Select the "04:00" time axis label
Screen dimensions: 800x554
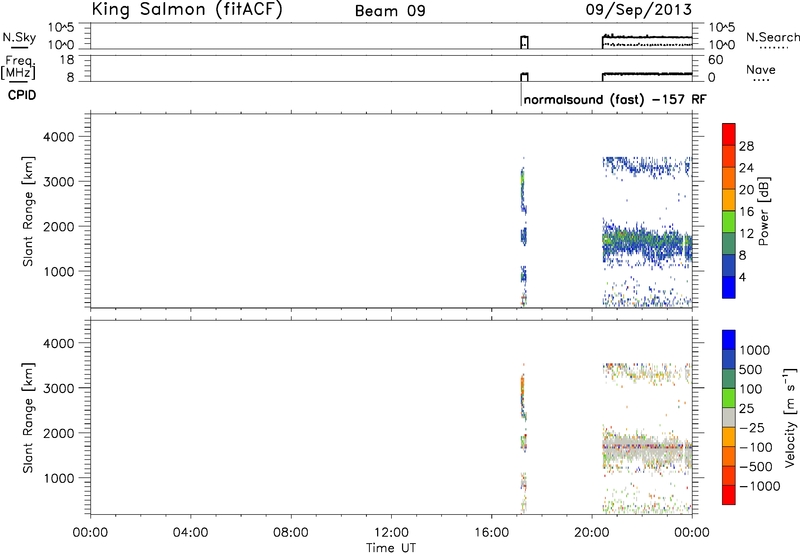[x=190, y=532]
